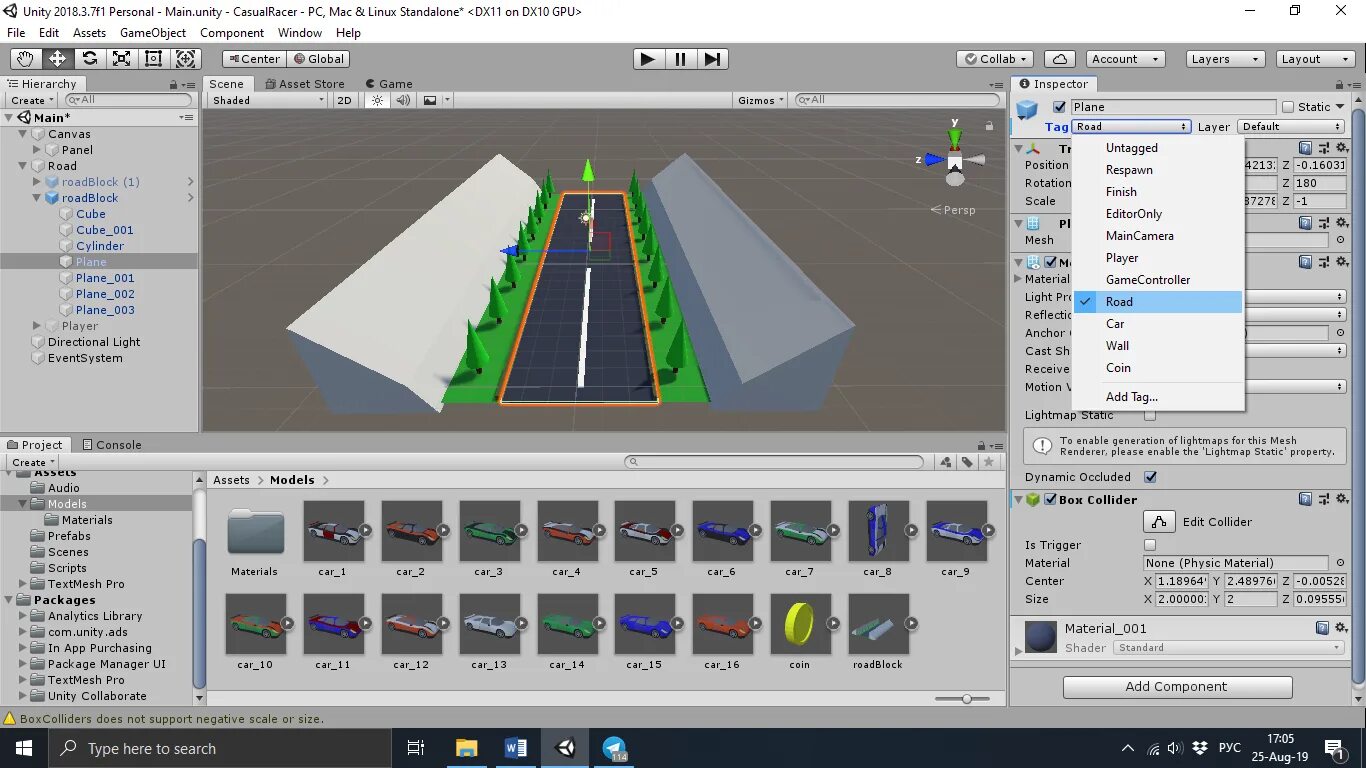The height and width of the screenshot is (768, 1366).
Task: Open Telegram from the taskbar
Action: (x=614, y=748)
